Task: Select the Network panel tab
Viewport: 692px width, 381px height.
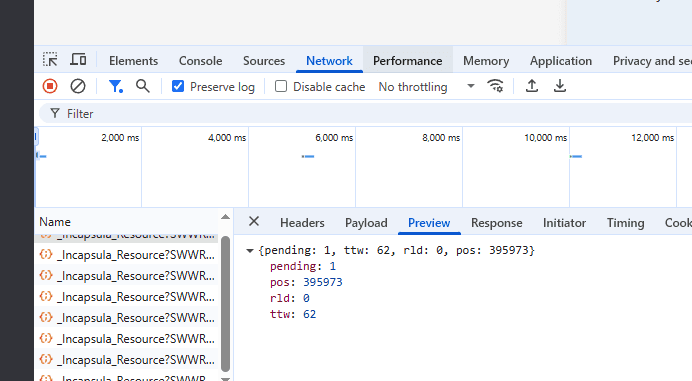Action: 329,61
